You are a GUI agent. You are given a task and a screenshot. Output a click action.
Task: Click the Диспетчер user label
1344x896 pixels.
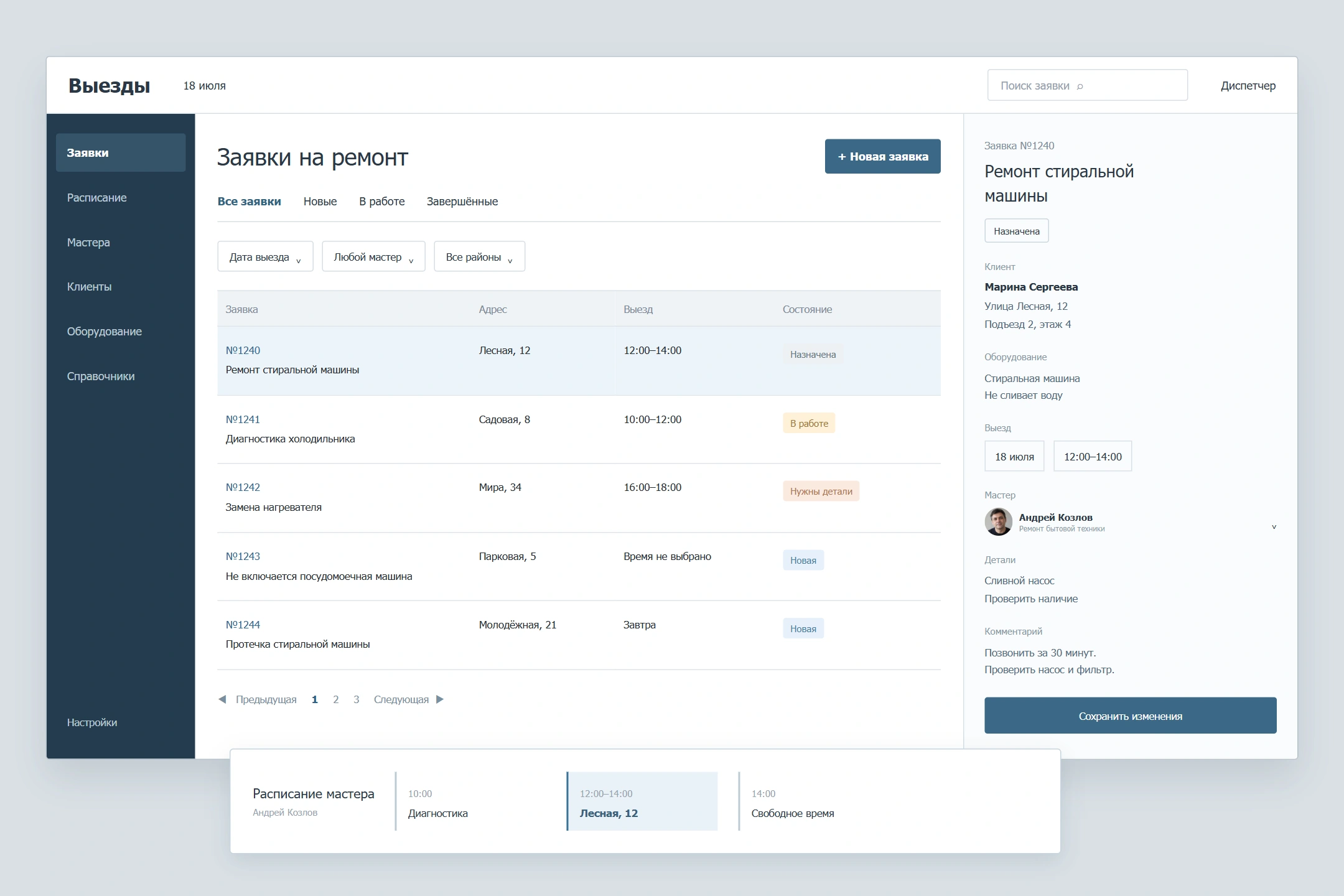(1248, 86)
